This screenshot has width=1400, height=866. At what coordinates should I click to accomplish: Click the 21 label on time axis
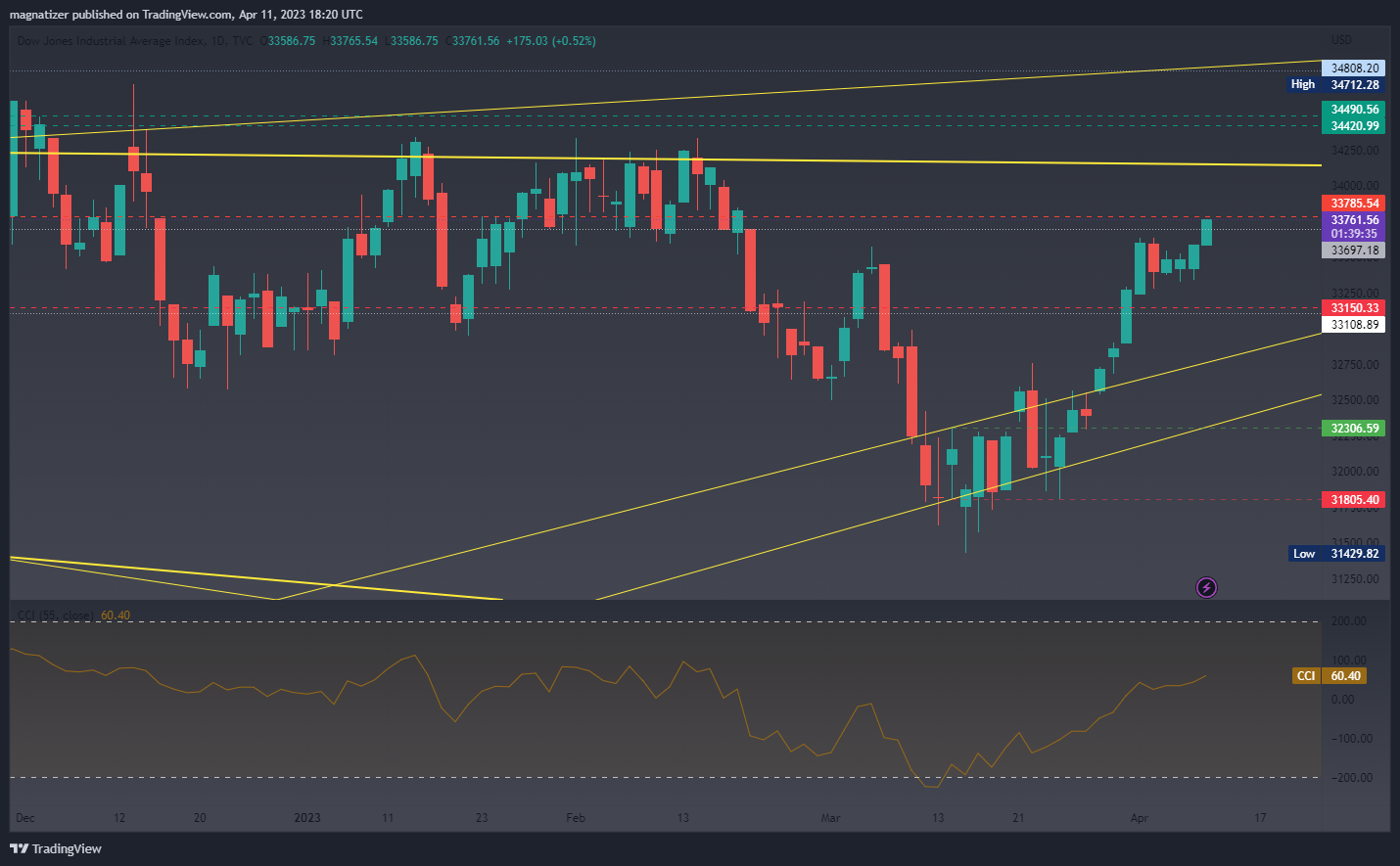[x=1018, y=818]
